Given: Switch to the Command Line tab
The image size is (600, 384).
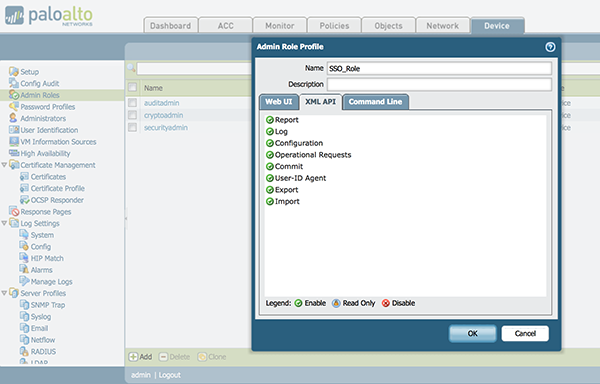Looking at the screenshot, I should click(x=375, y=102).
